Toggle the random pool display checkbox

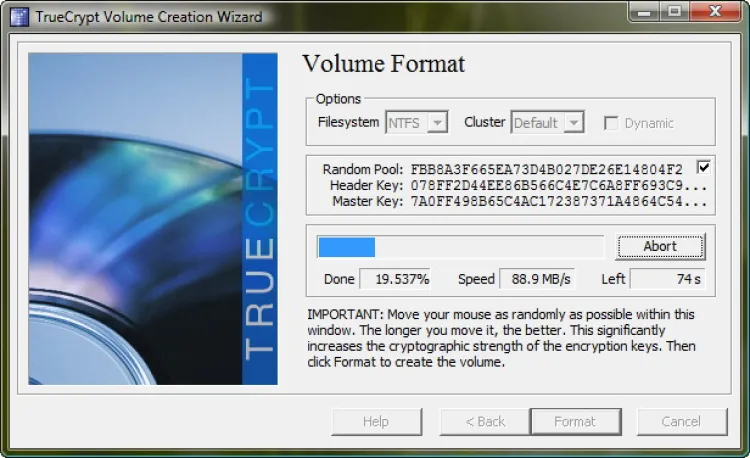tap(703, 167)
